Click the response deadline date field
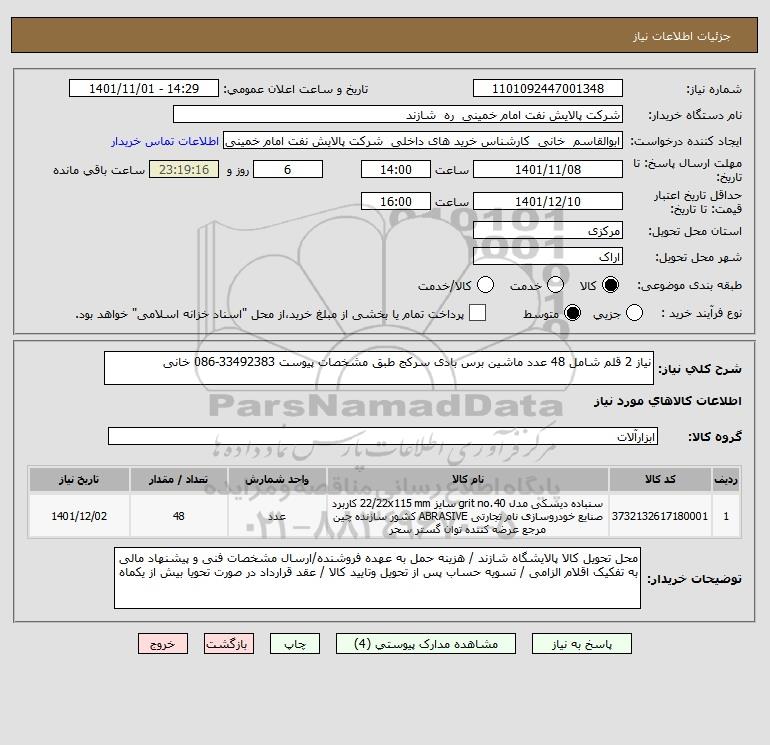 pos(548,170)
